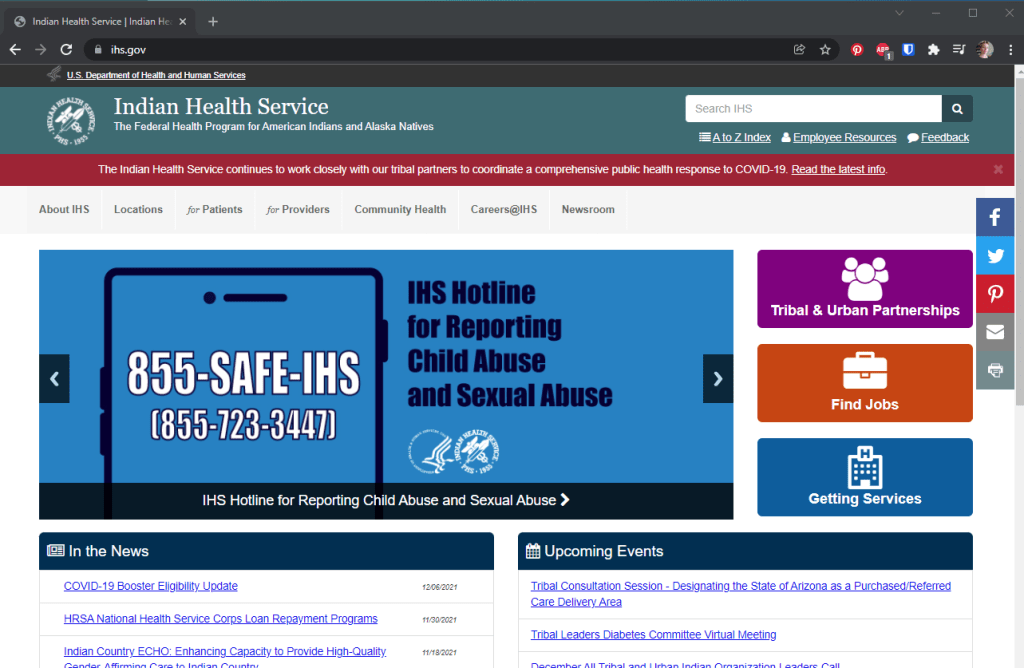Advance carousel to next slide
1024x668 pixels.
tap(717, 379)
